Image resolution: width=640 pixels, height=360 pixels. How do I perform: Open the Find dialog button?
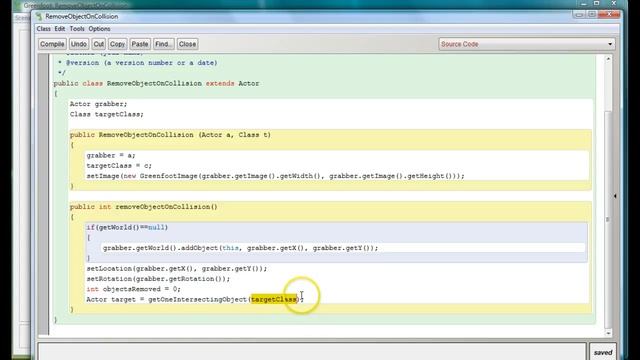click(163, 44)
